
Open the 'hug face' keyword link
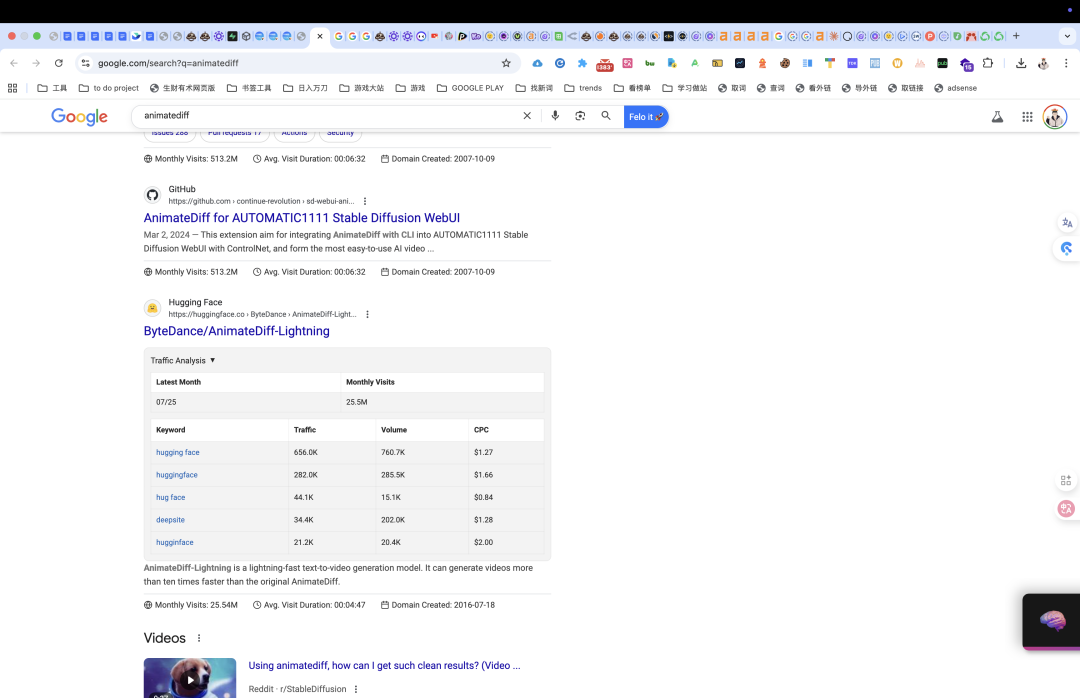click(x=170, y=497)
